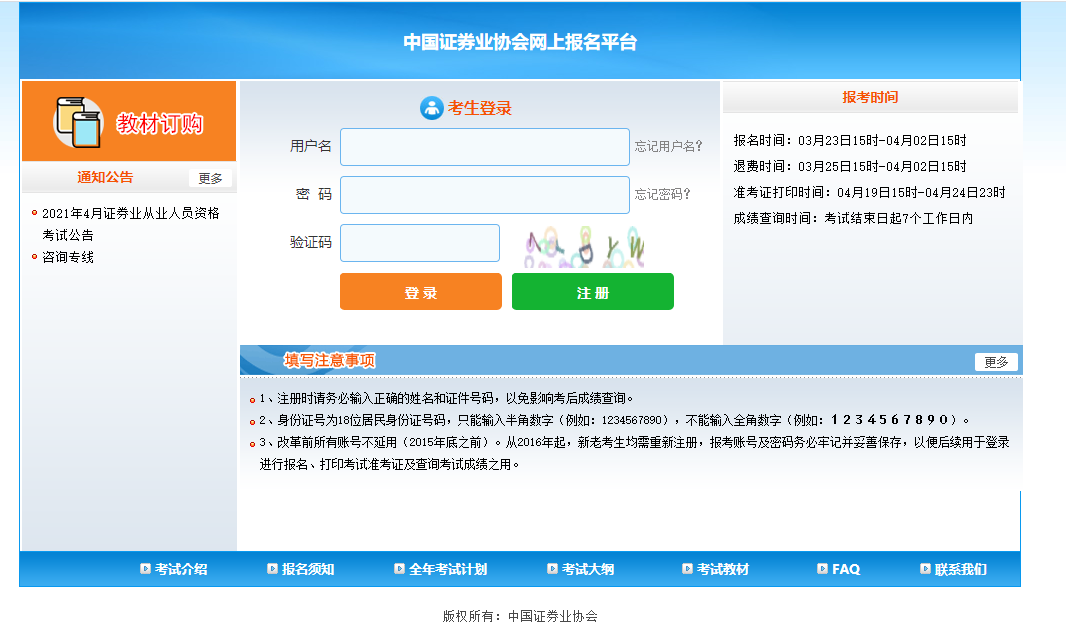1066x644 pixels.
Task: Expand 更多 in 填写注意事项 header
Action: 995,362
